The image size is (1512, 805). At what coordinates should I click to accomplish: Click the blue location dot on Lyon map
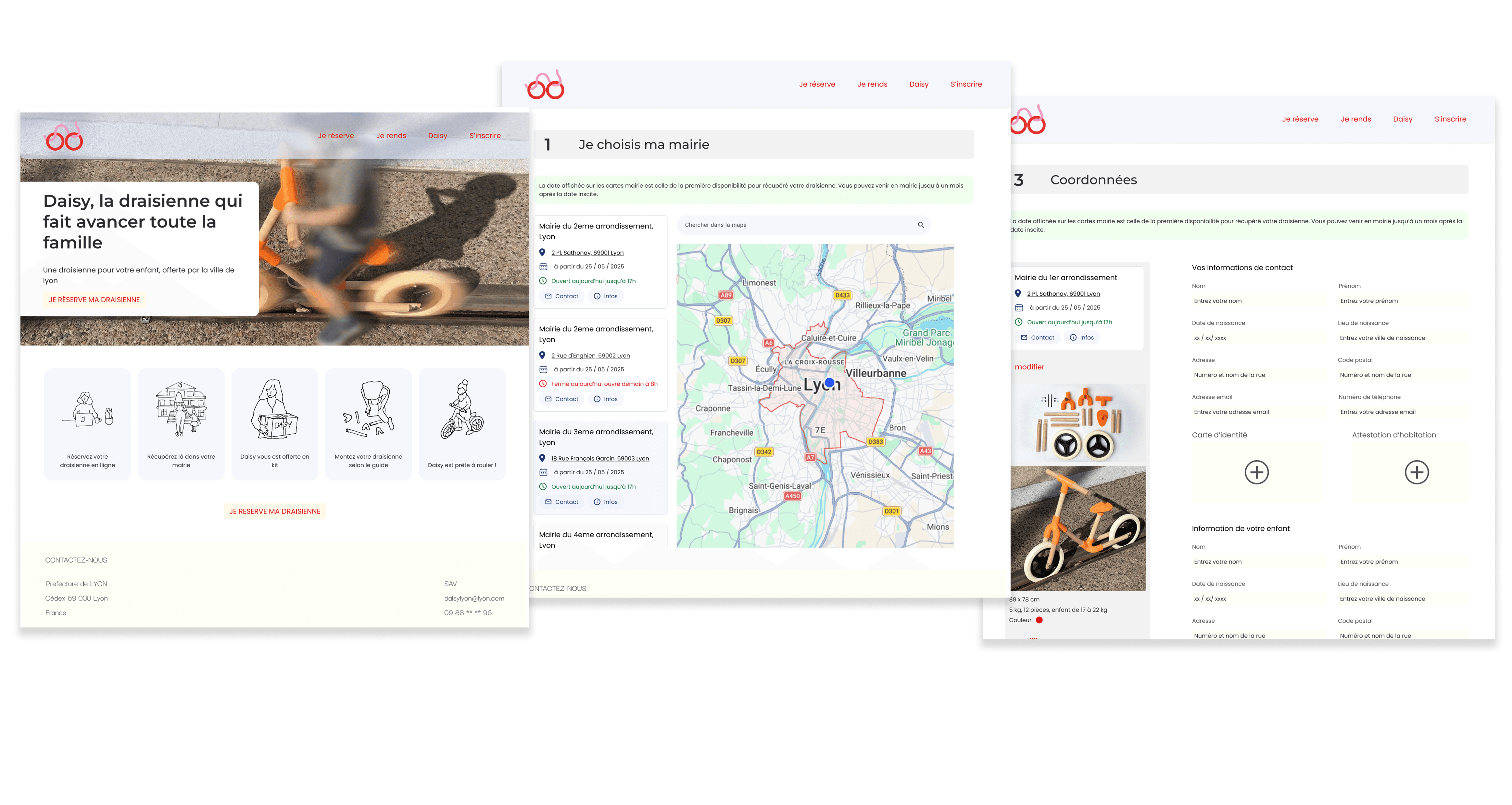tap(829, 383)
